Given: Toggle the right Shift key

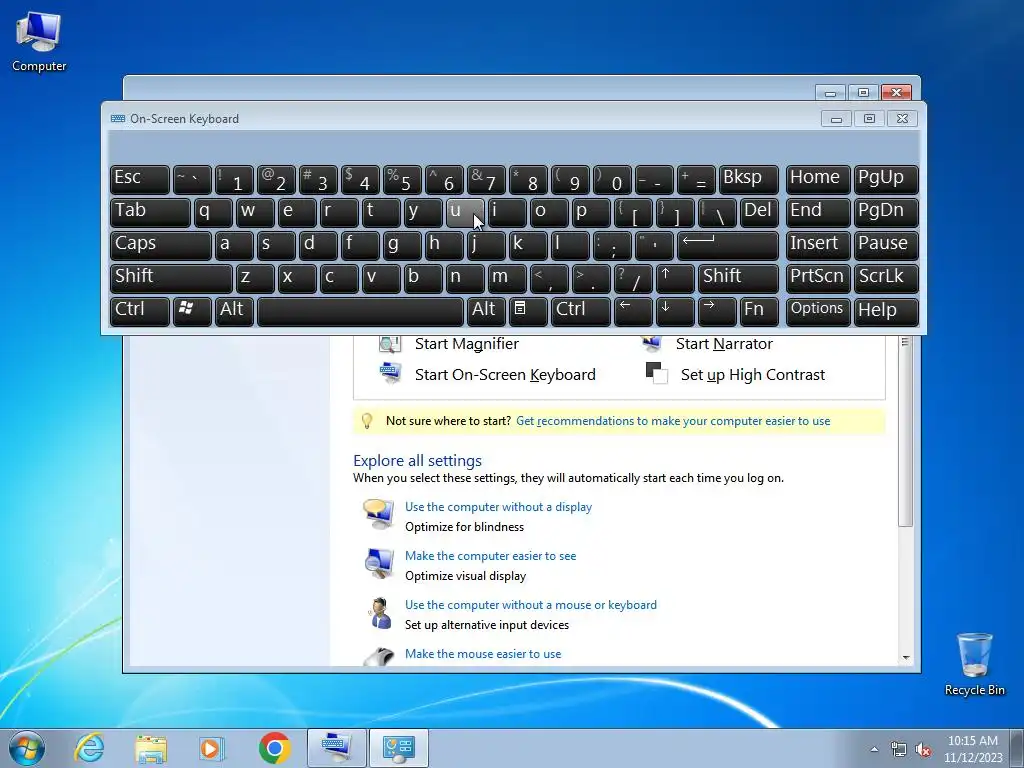Looking at the screenshot, I should pos(738,278).
